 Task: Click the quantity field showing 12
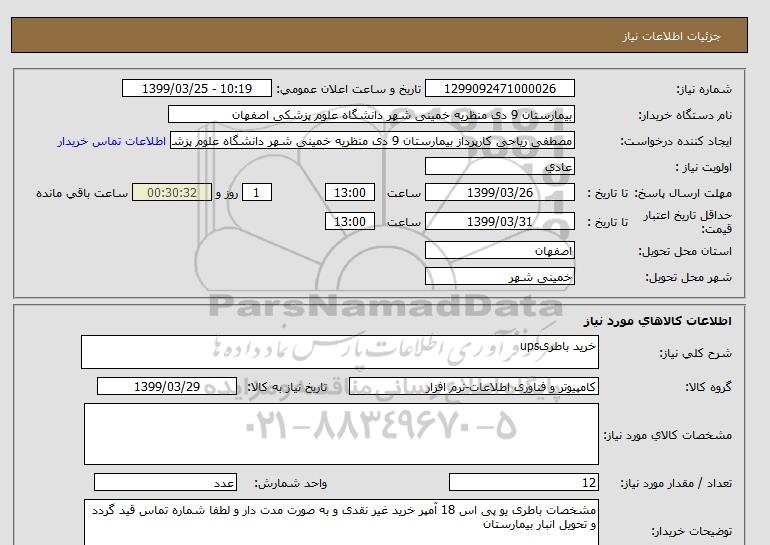click(x=523, y=483)
